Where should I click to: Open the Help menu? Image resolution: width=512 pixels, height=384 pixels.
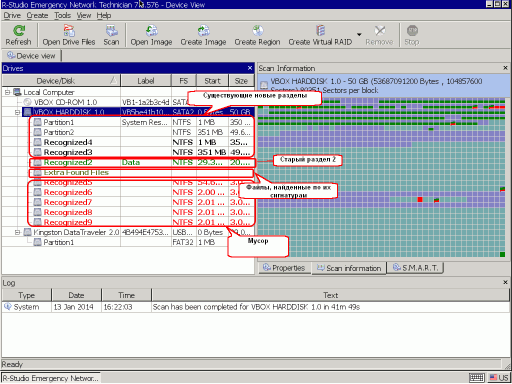coord(104,15)
